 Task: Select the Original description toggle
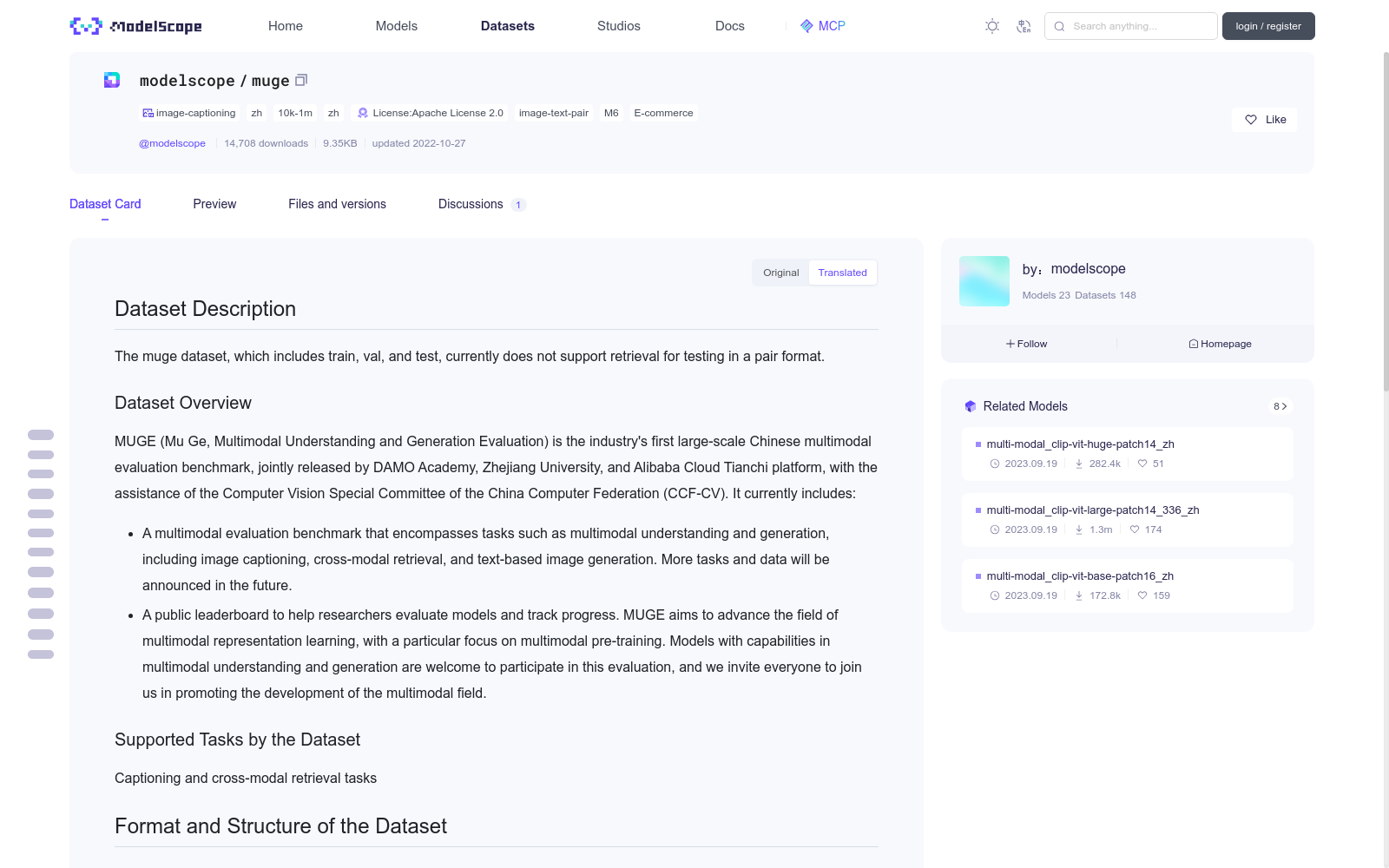781,273
